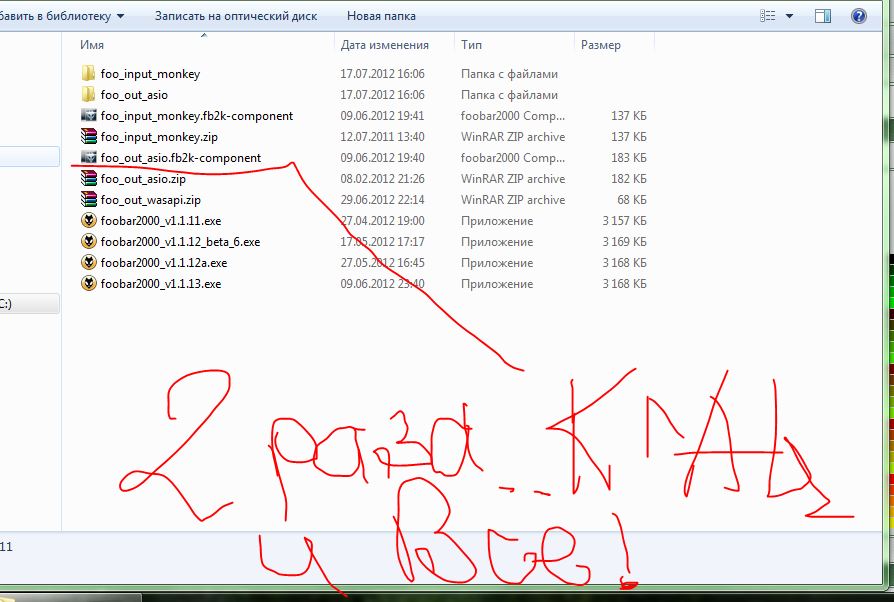Select folder name foo_out_asio
Image resolution: width=894 pixels, height=602 pixels.
(x=134, y=95)
